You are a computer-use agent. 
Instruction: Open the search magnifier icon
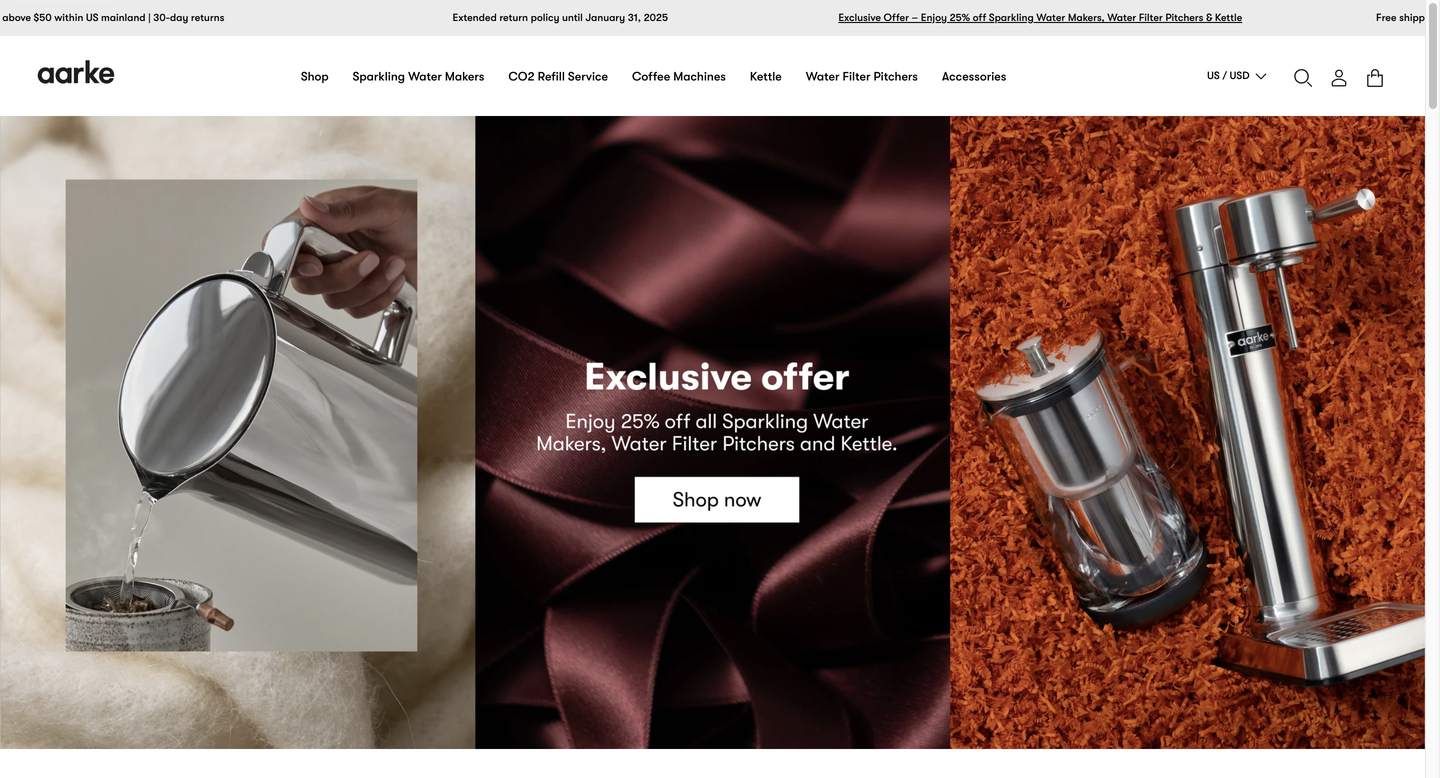click(x=1302, y=78)
